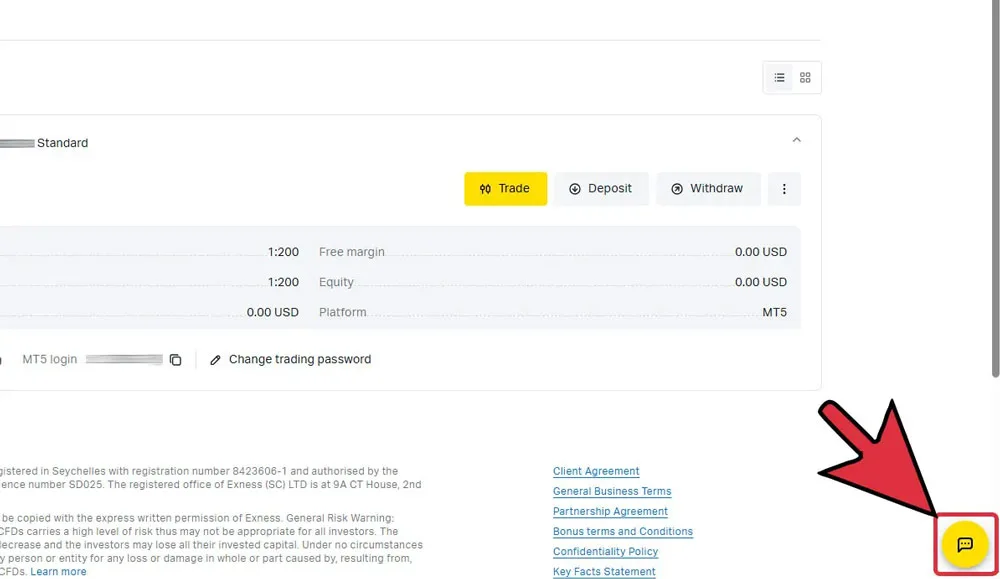
Task: Click the yellow Trade button
Action: point(505,189)
